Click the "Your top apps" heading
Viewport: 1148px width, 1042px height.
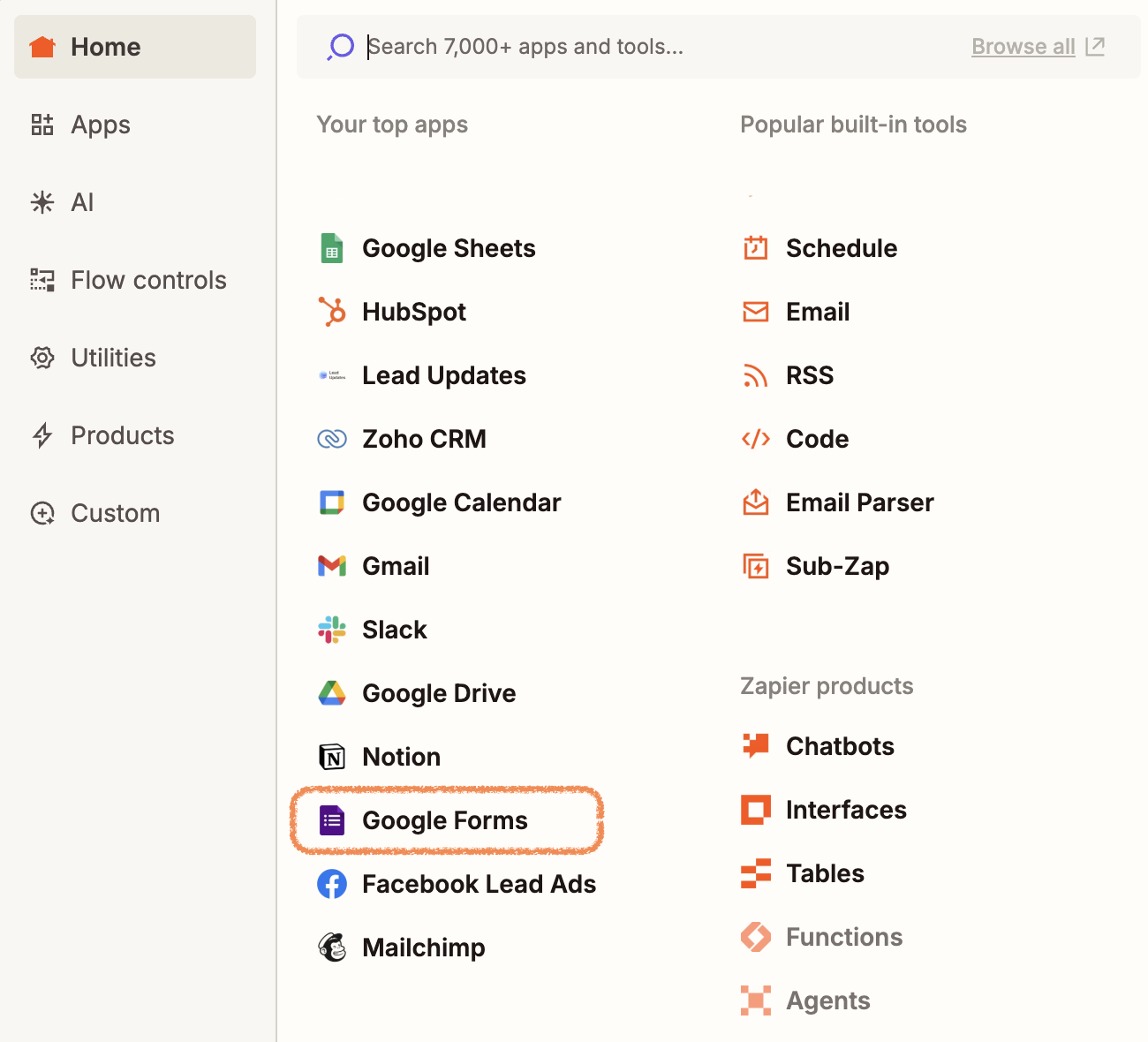pos(392,125)
